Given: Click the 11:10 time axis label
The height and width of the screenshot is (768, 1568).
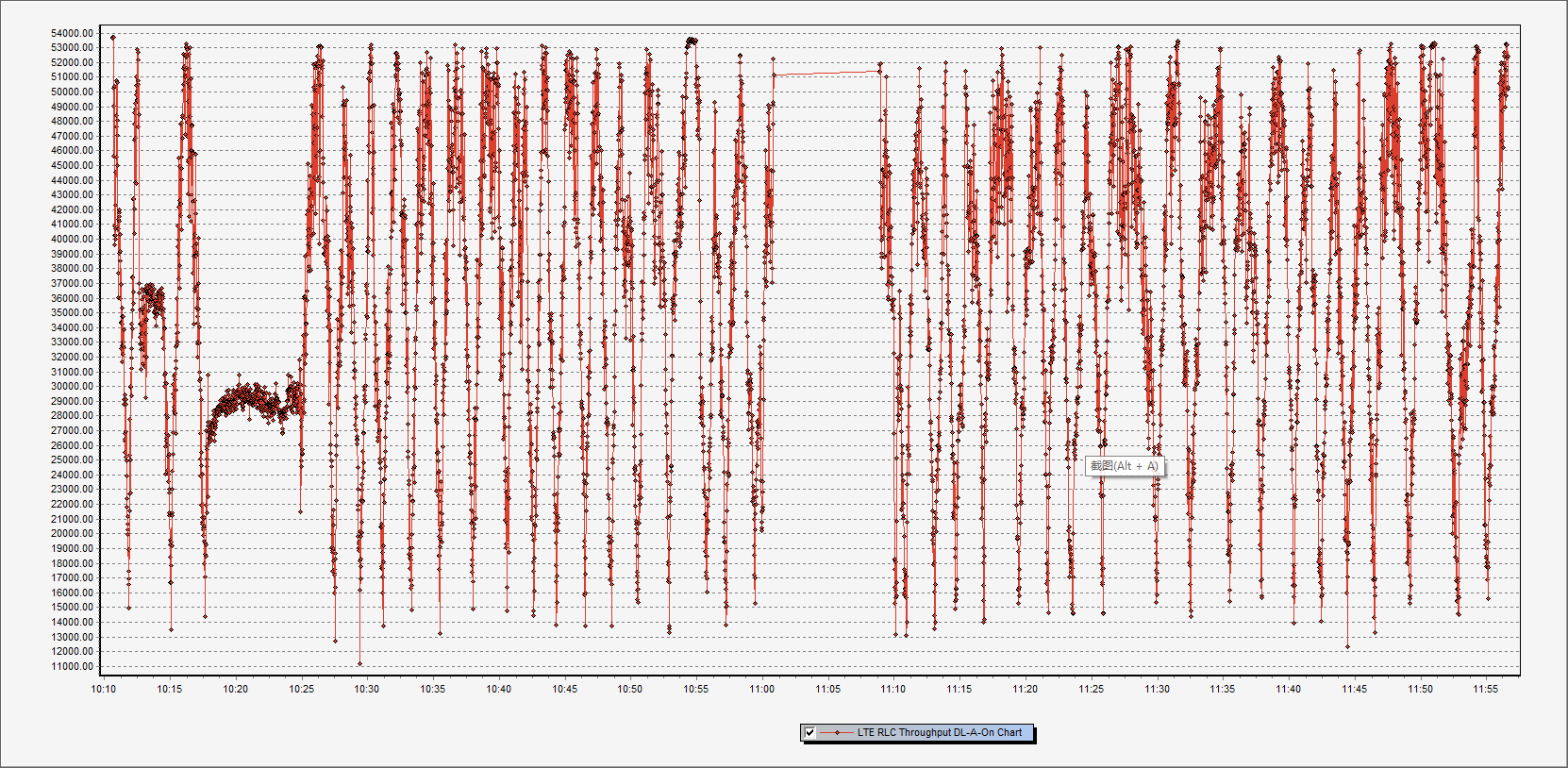Looking at the screenshot, I should point(893,689).
